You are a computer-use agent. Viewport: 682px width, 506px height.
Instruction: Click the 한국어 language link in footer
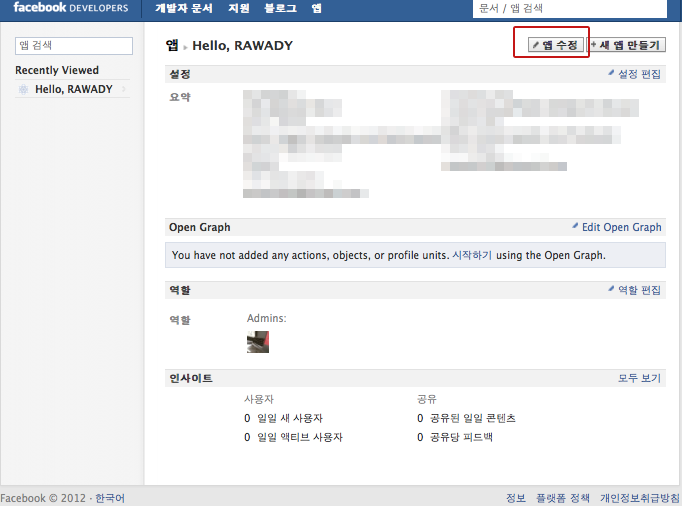point(110,498)
